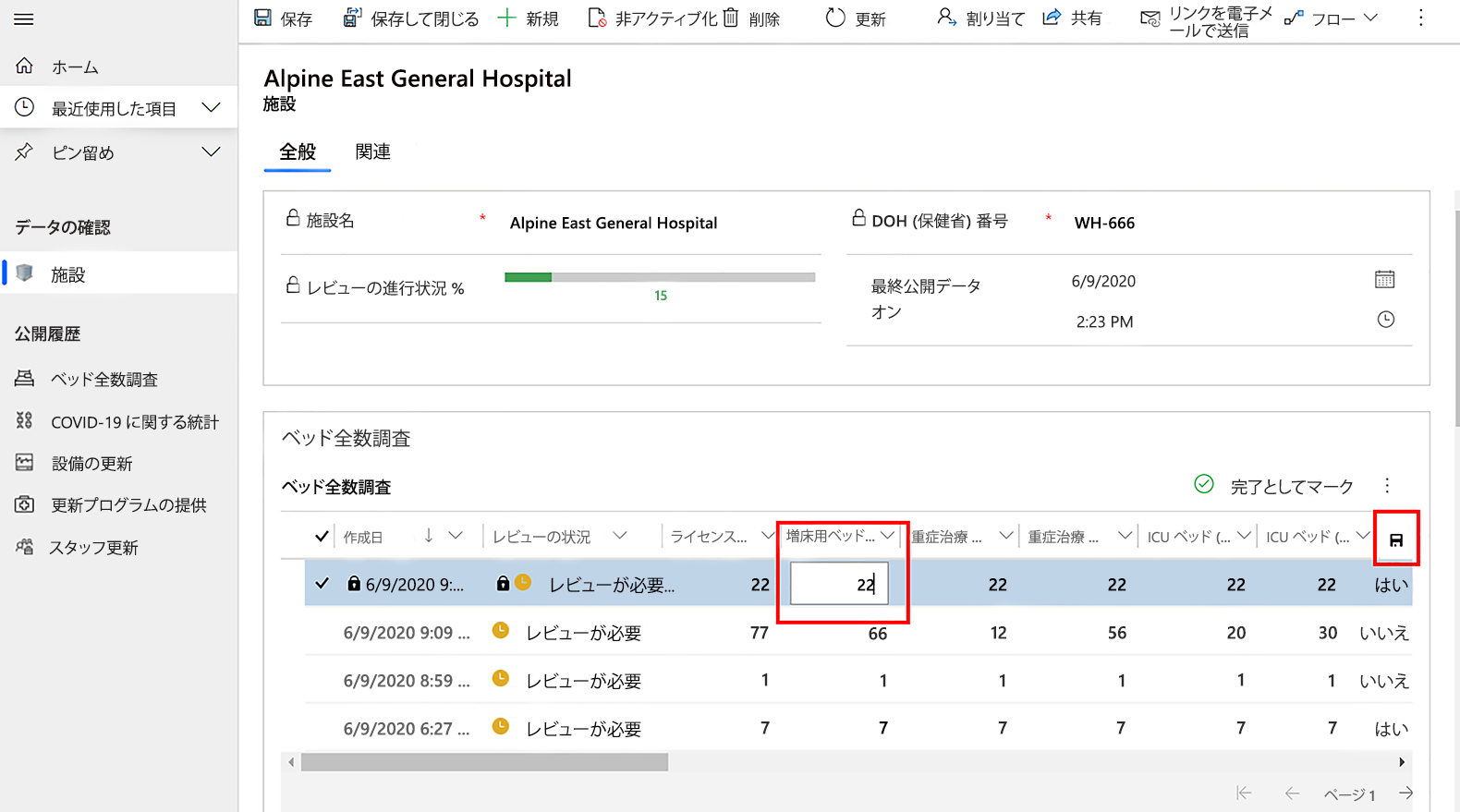Click status icon in the 9:09 row
The image size is (1460, 812).
coord(501,630)
